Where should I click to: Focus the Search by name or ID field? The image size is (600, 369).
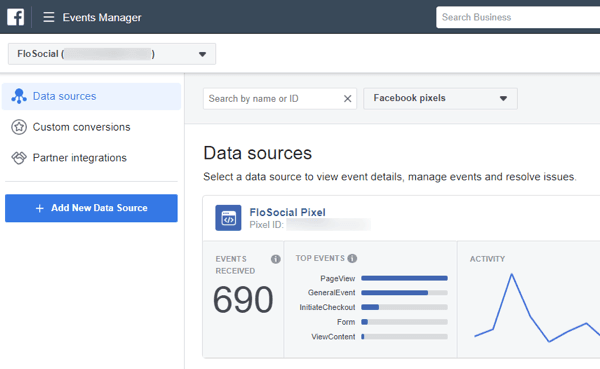(x=280, y=99)
